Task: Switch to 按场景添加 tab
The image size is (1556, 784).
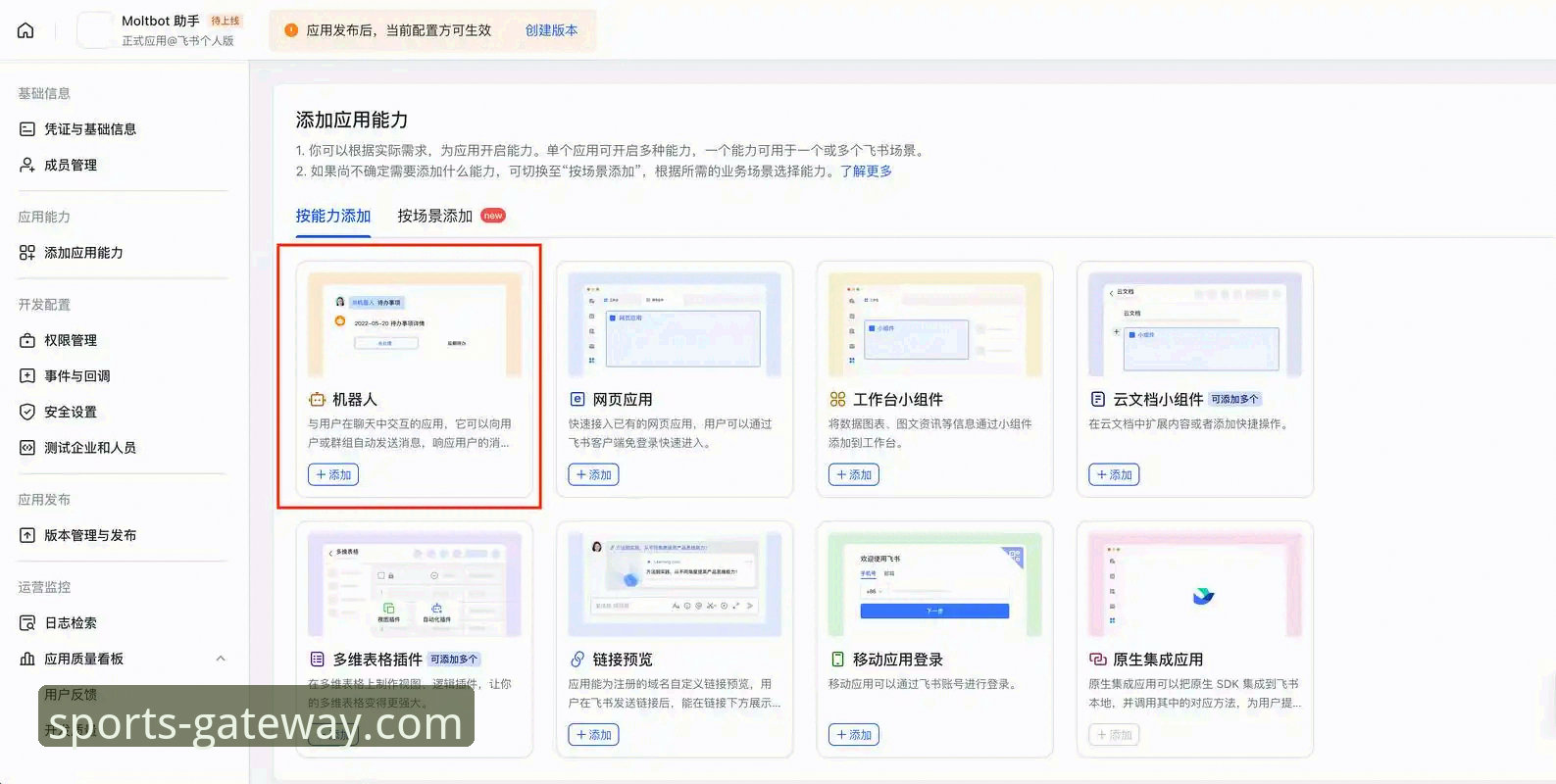Action: [x=435, y=216]
